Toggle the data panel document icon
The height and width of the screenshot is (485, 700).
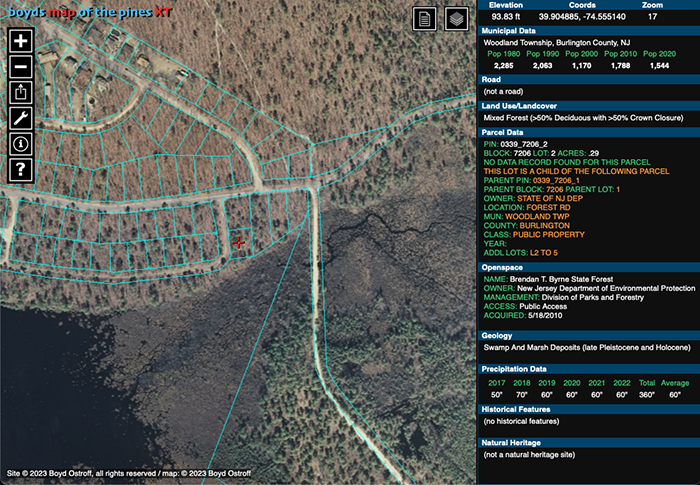tap(426, 20)
